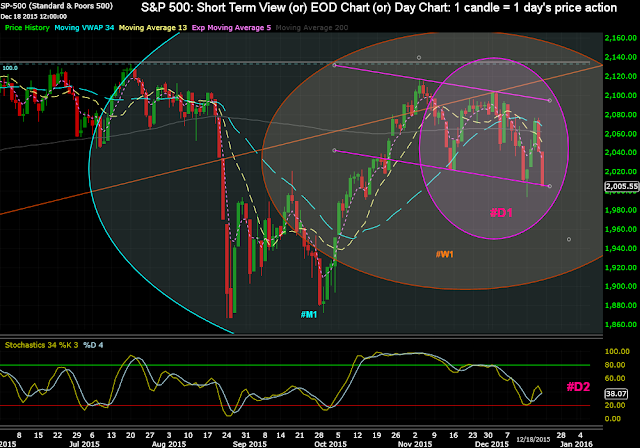This screenshot has width=640, height=448.
Task: Select the 'Price History' legend label
Action: click(x=27, y=28)
